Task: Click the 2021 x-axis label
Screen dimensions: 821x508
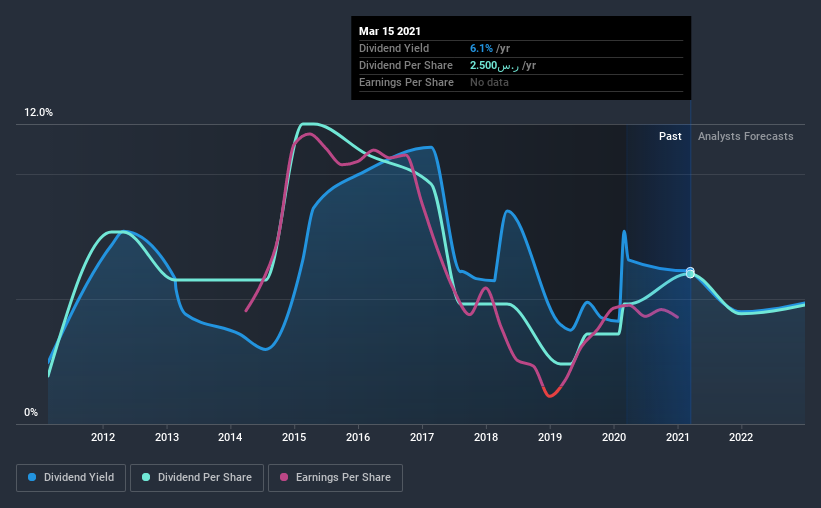Action: pyautogui.click(x=678, y=437)
